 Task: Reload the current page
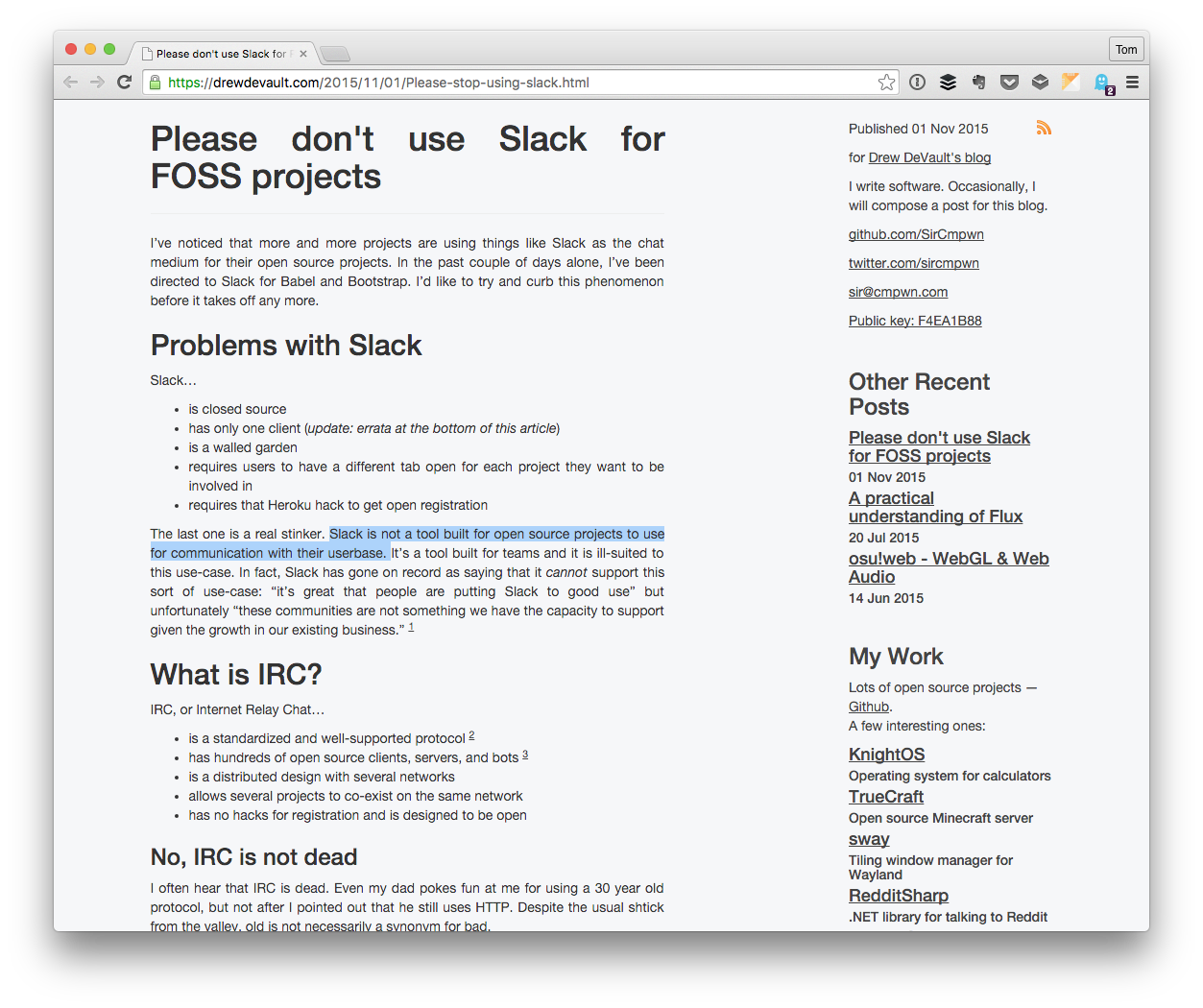point(124,82)
